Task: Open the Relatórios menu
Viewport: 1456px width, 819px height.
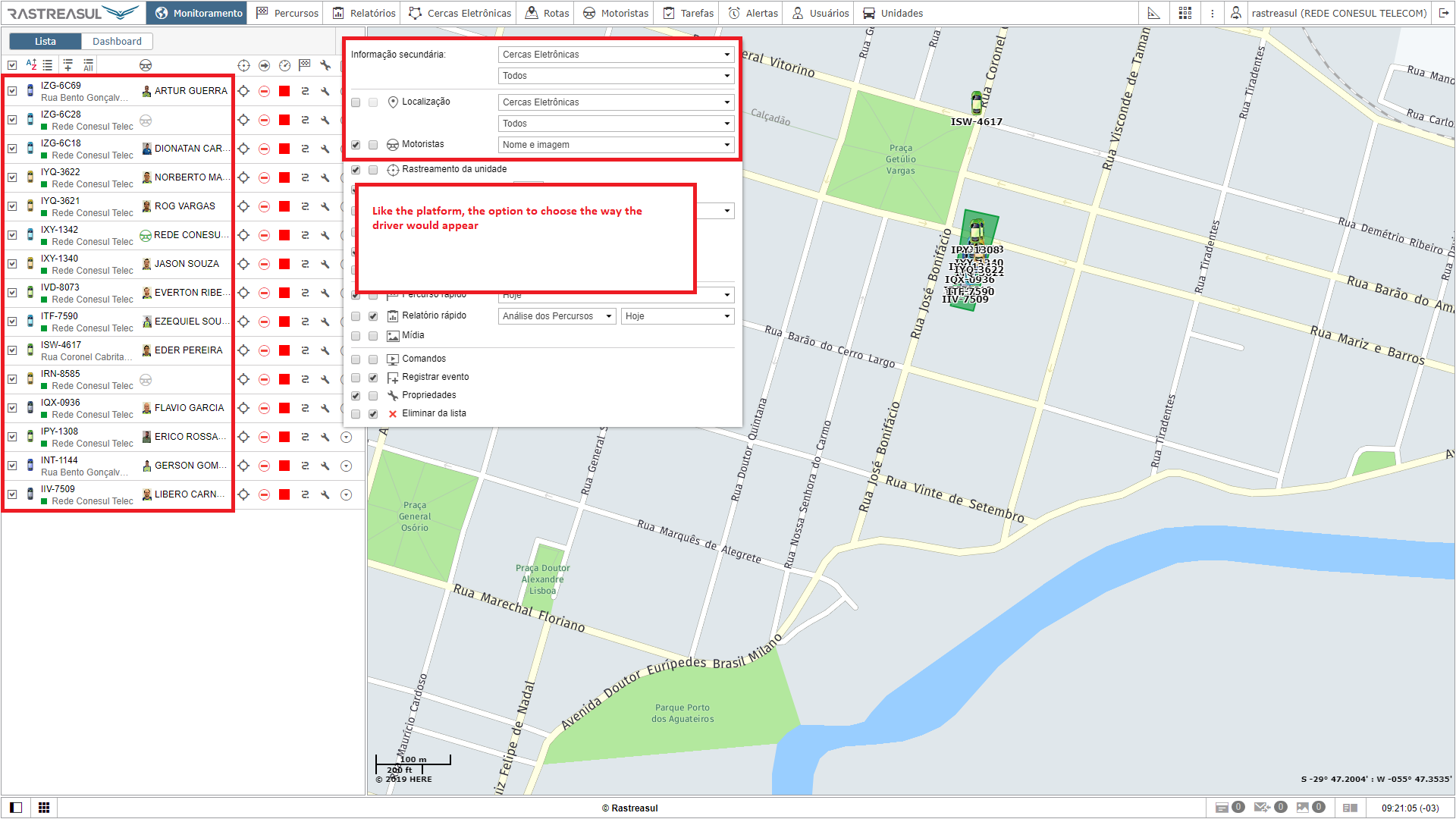Action: pyautogui.click(x=364, y=13)
